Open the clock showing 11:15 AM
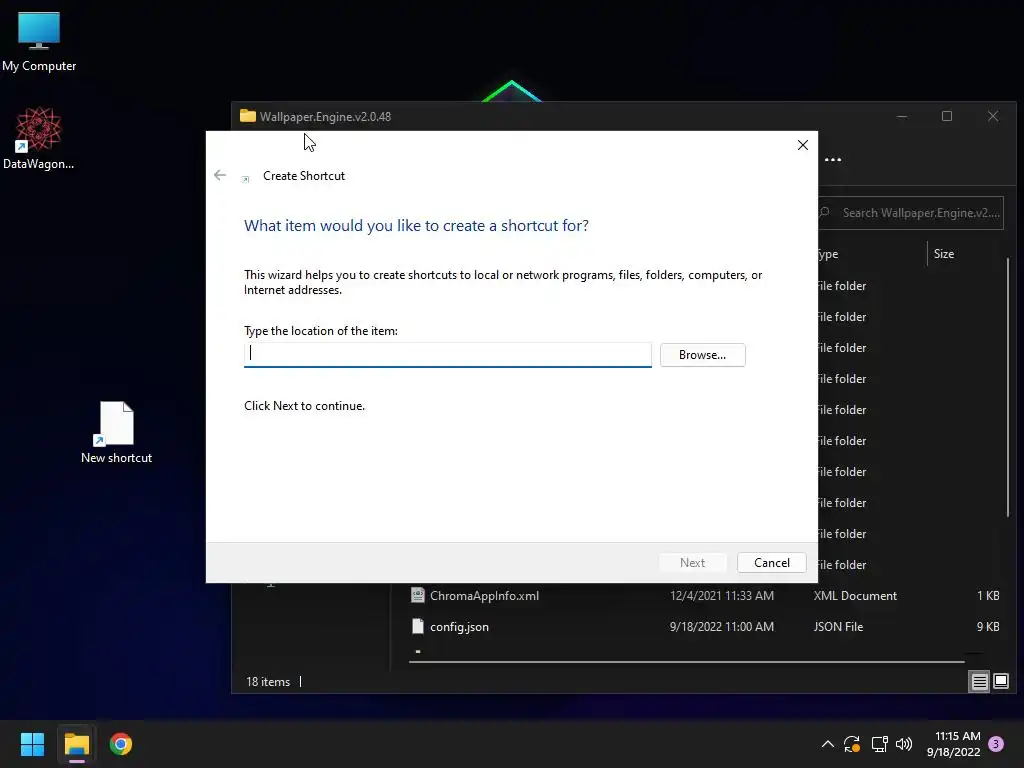 coord(953,744)
